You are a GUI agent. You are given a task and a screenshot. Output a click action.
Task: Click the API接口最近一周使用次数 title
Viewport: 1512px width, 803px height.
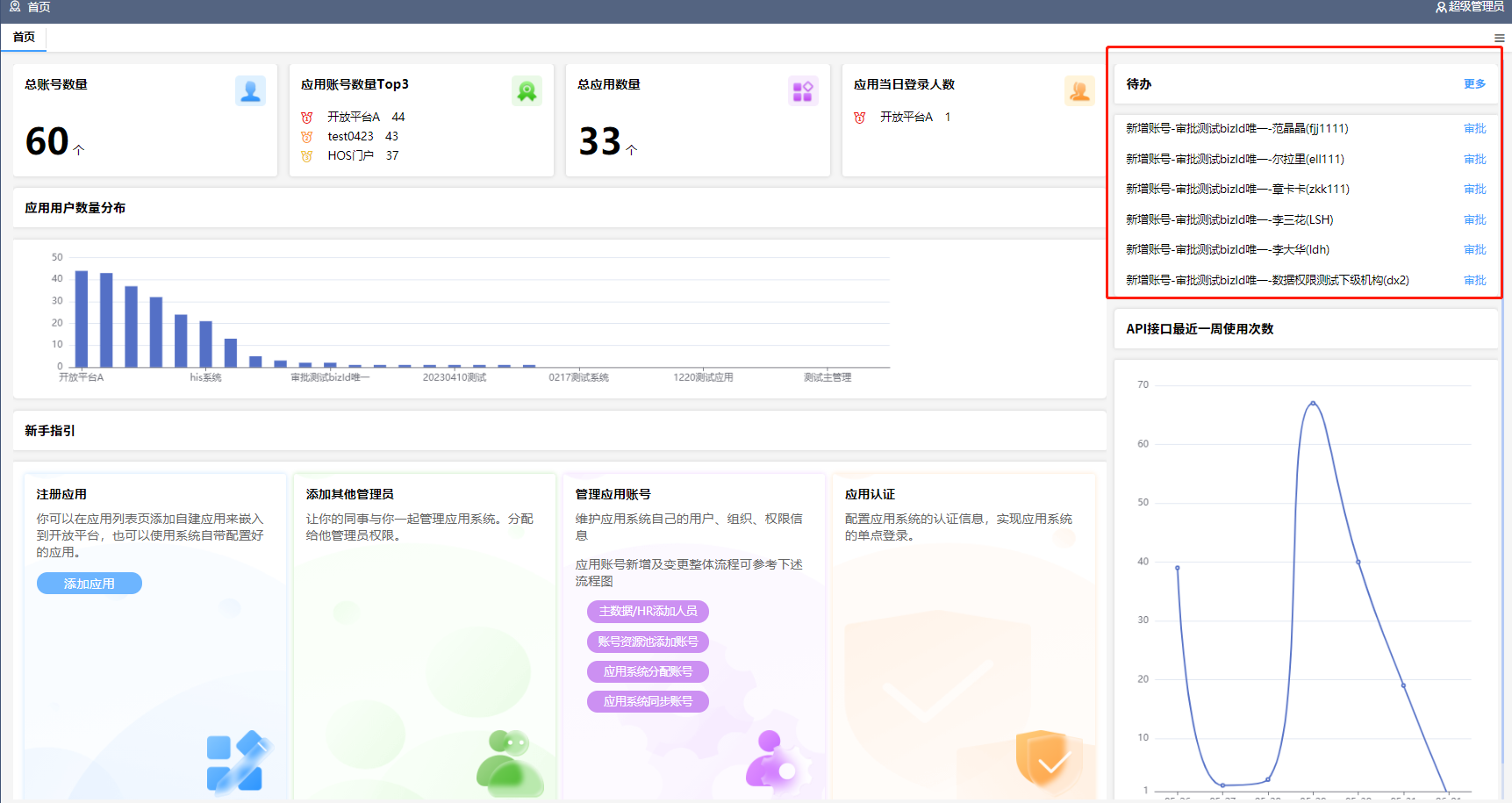(1200, 329)
